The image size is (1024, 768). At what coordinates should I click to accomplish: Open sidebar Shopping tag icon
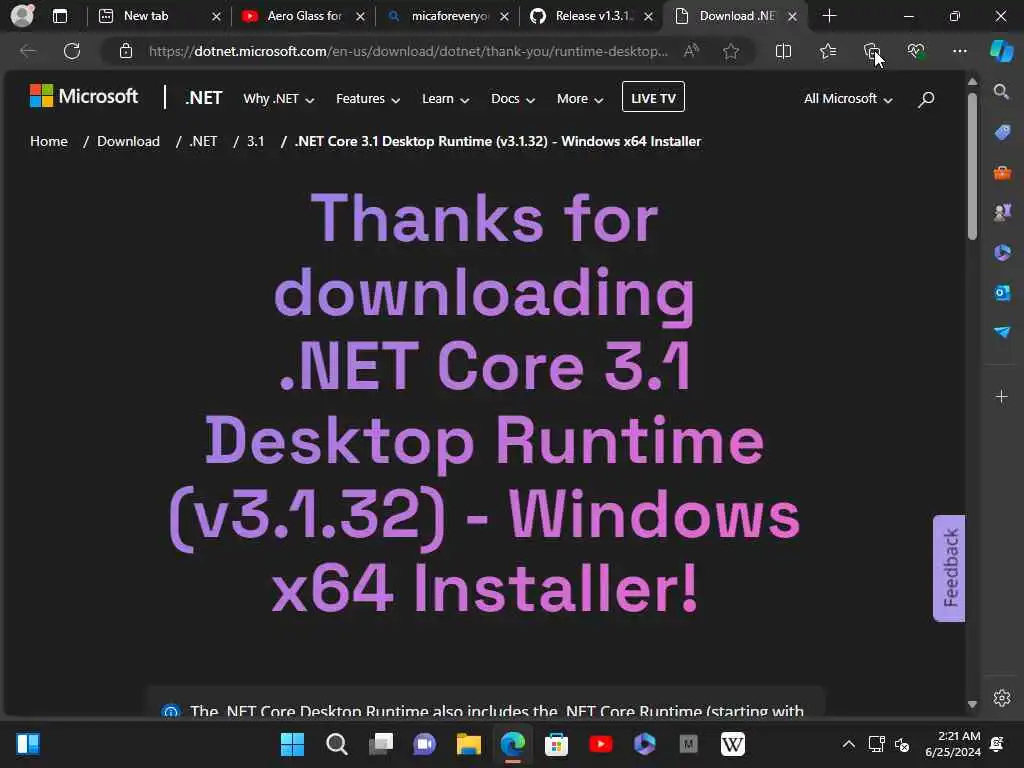1002,132
